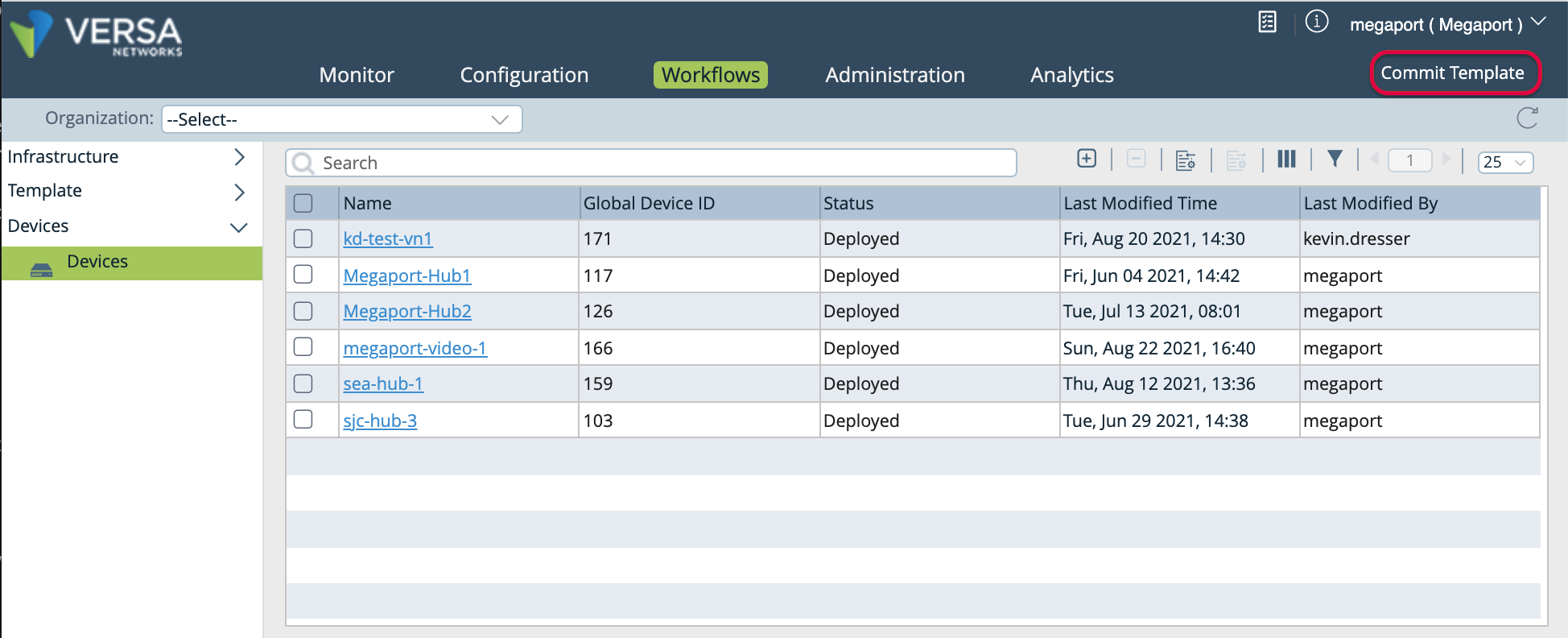Open the Organization dropdown
This screenshot has width=1568, height=638.
[342, 119]
